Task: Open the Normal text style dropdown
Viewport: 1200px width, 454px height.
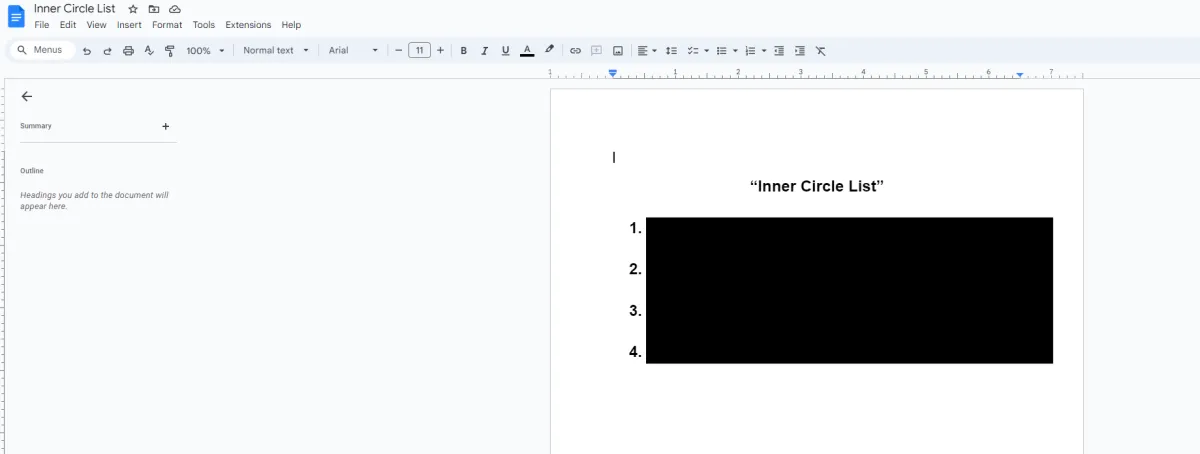Action: [x=275, y=50]
